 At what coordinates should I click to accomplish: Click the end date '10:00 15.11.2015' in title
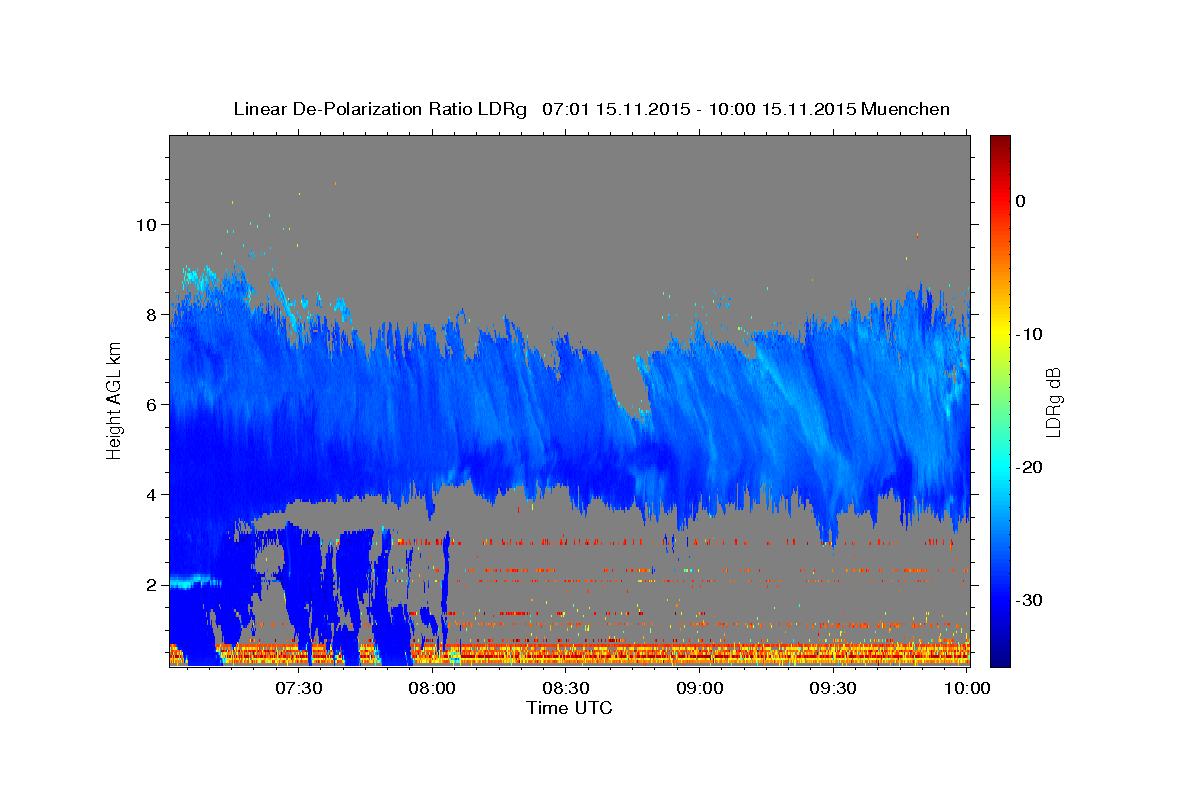click(x=781, y=109)
